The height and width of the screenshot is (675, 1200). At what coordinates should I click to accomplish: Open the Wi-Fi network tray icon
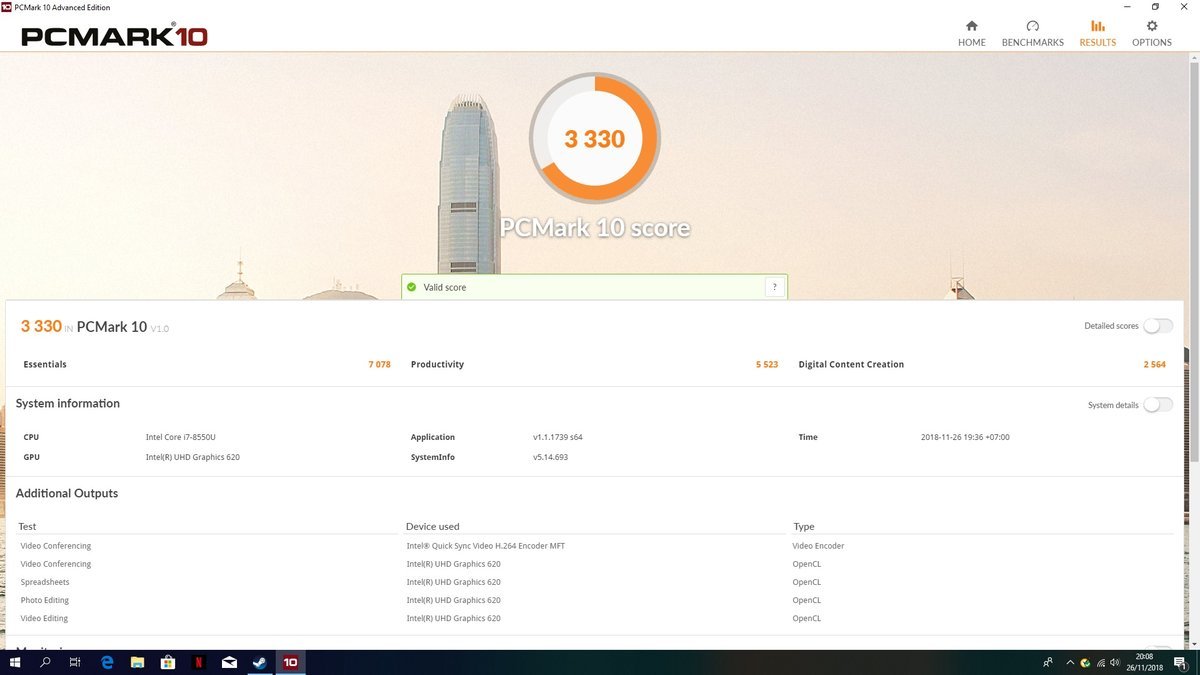pos(1100,662)
